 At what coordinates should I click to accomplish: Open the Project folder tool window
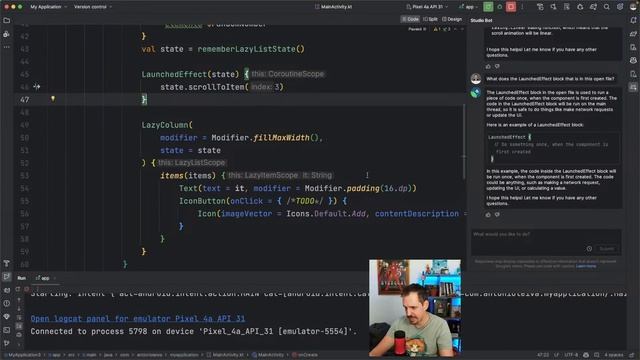pos(7,20)
